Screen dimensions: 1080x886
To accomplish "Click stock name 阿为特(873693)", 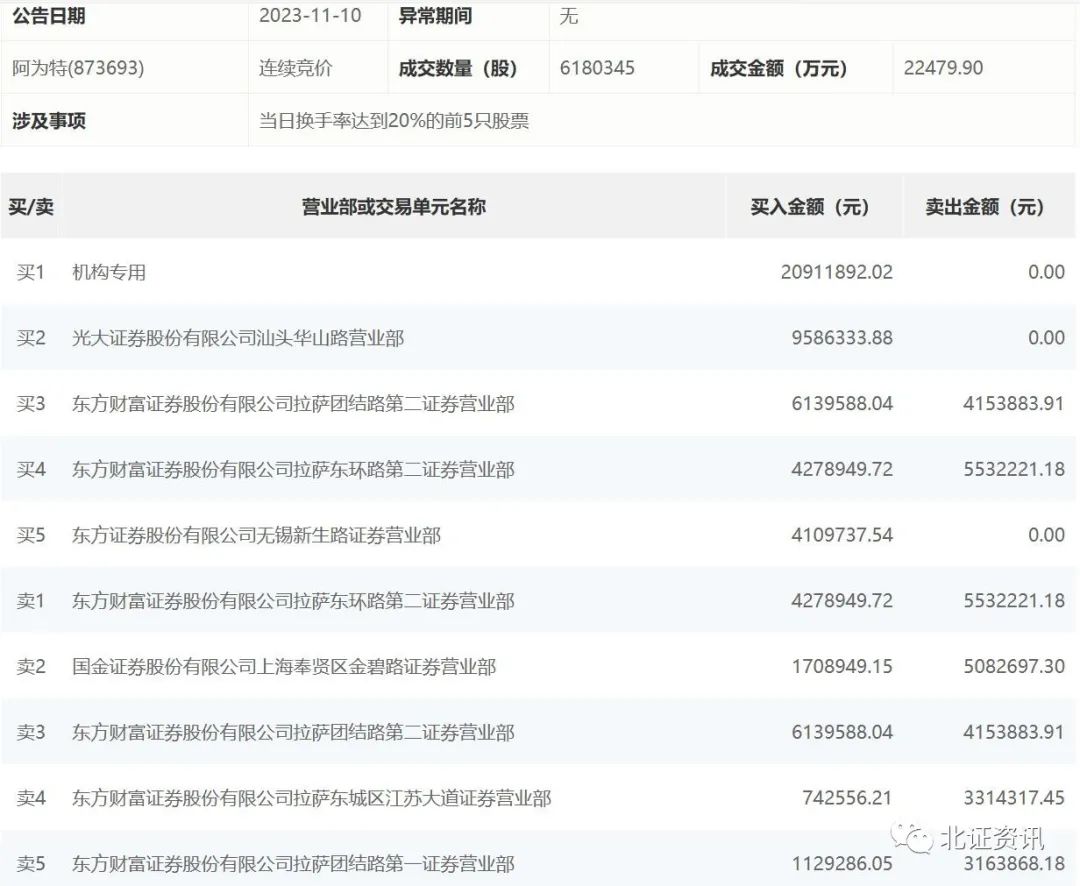I will [79, 68].
